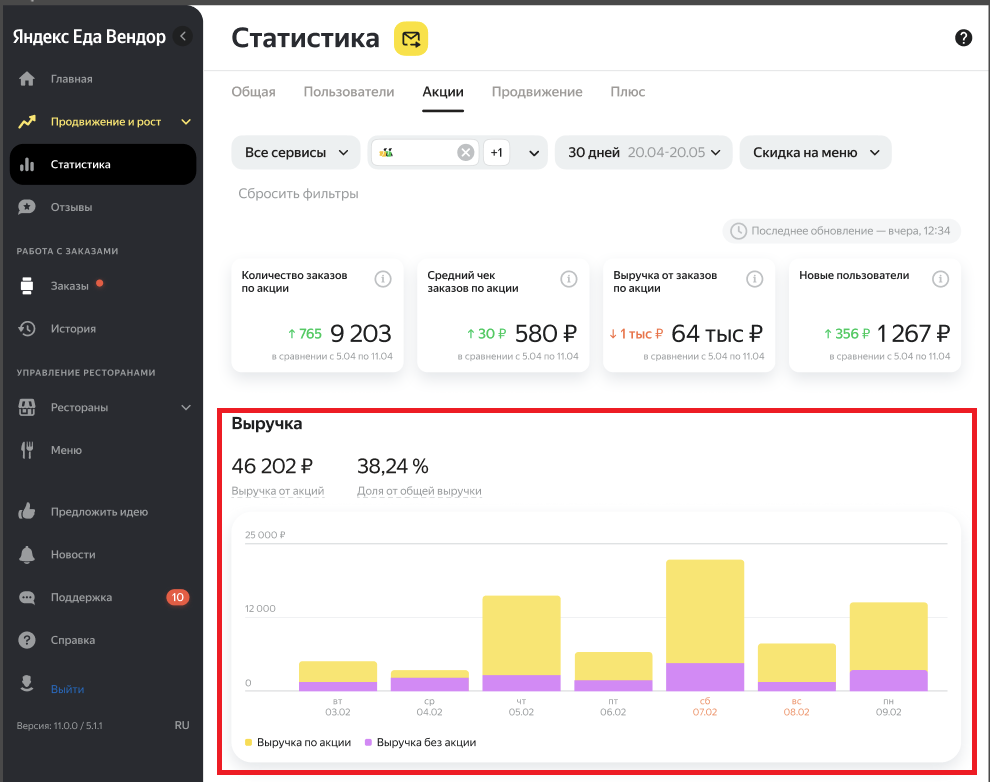The image size is (990, 782).
Task: Toggle Выручка по акции legend item
Action: 297,743
